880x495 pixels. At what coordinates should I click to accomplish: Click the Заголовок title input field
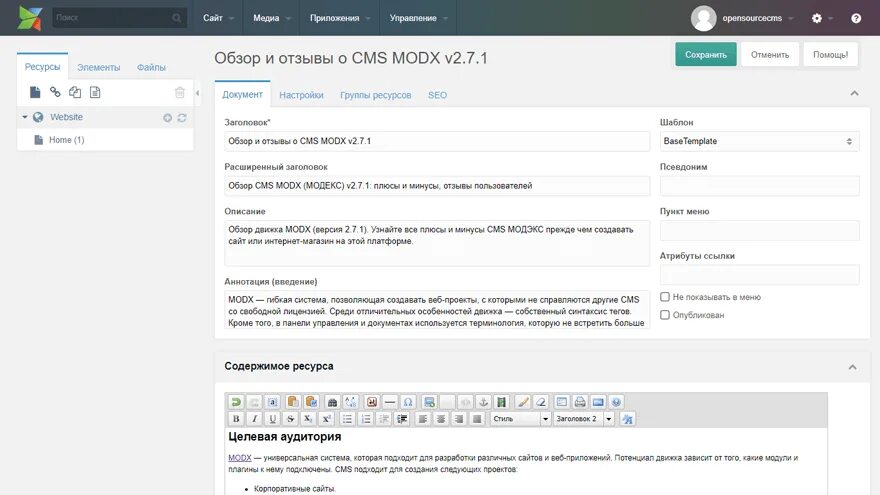pos(437,141)
